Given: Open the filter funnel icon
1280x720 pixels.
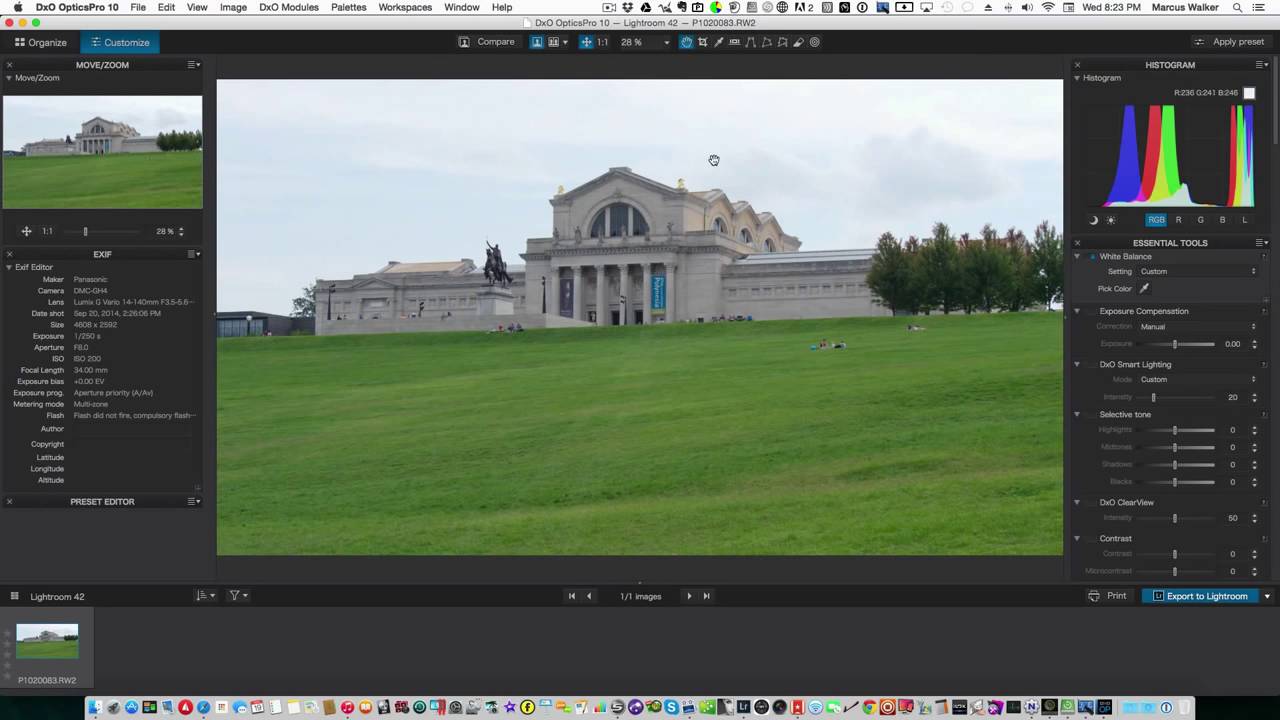Looking at the screenshot, I should [238, 596].
